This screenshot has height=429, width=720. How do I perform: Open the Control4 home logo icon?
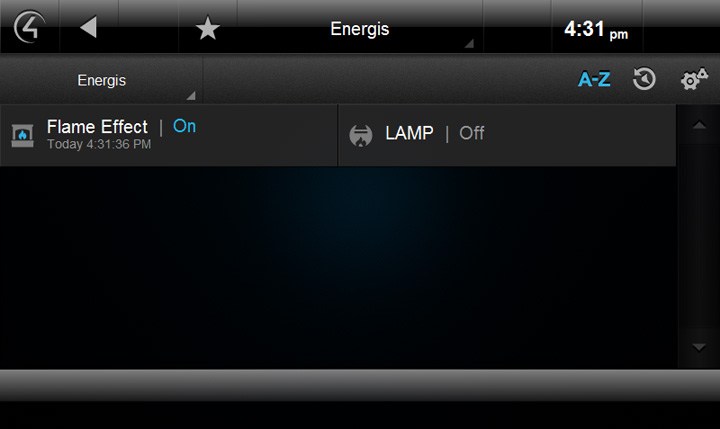click(x=29, y=27)
